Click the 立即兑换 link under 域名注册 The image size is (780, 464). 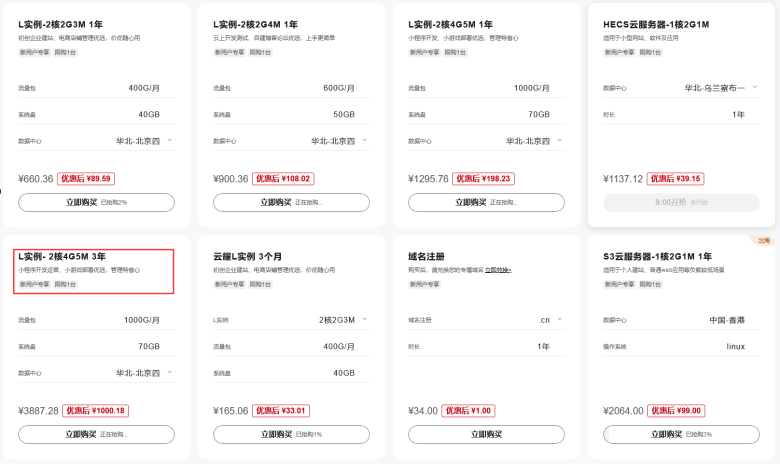498,270
